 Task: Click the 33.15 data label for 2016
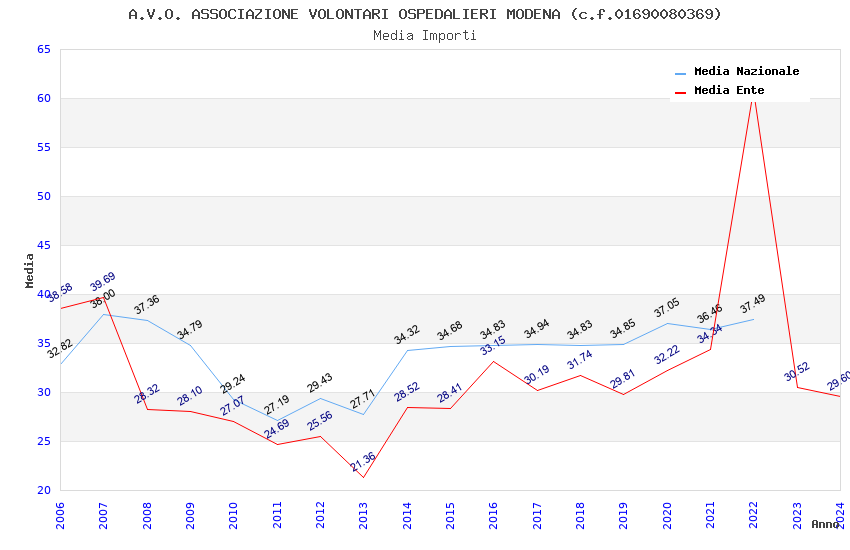(493, 345)
